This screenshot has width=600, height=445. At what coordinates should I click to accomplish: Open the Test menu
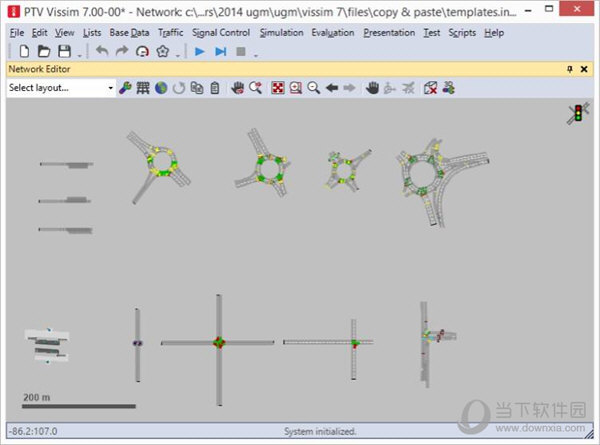tap(432, 33)
